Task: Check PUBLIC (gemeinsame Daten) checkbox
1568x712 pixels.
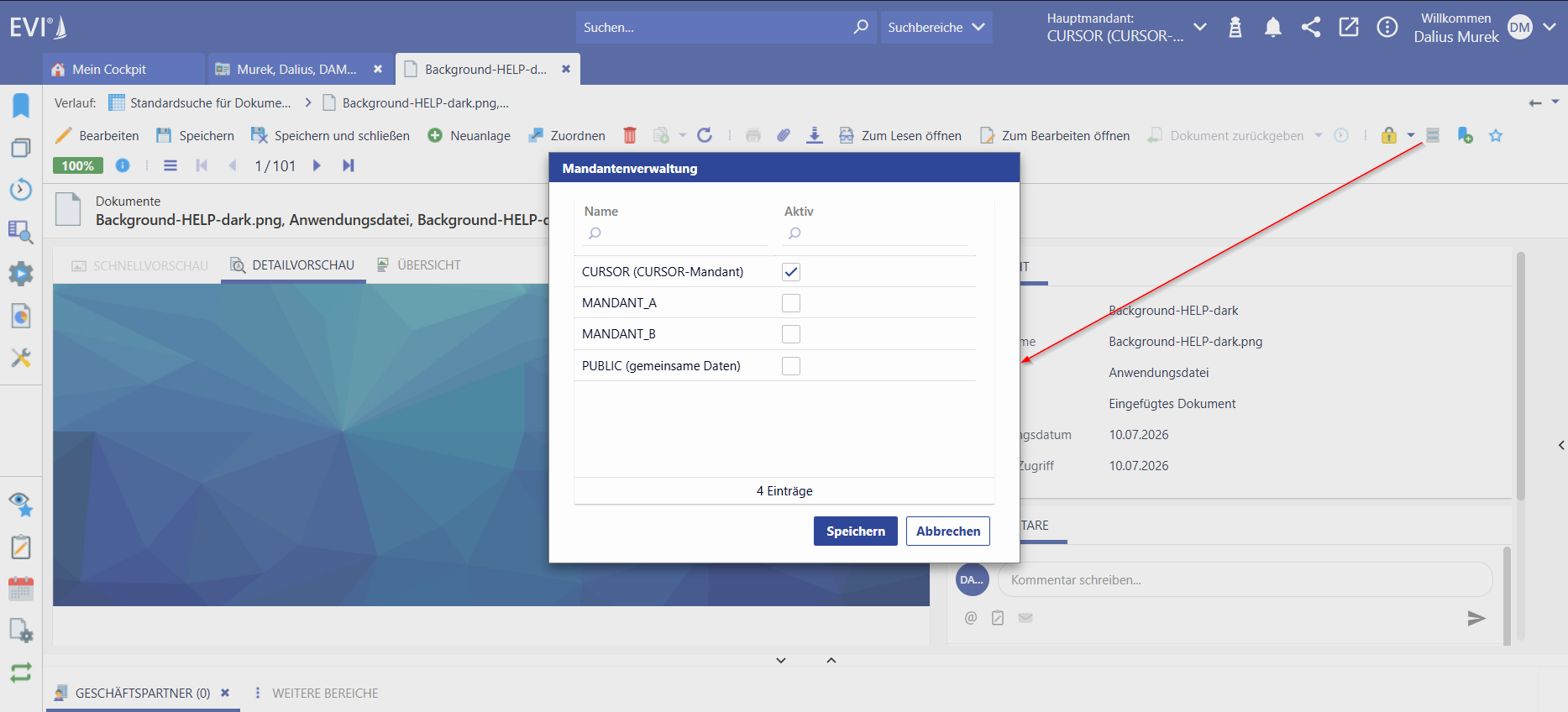Action: pos(791,366)
